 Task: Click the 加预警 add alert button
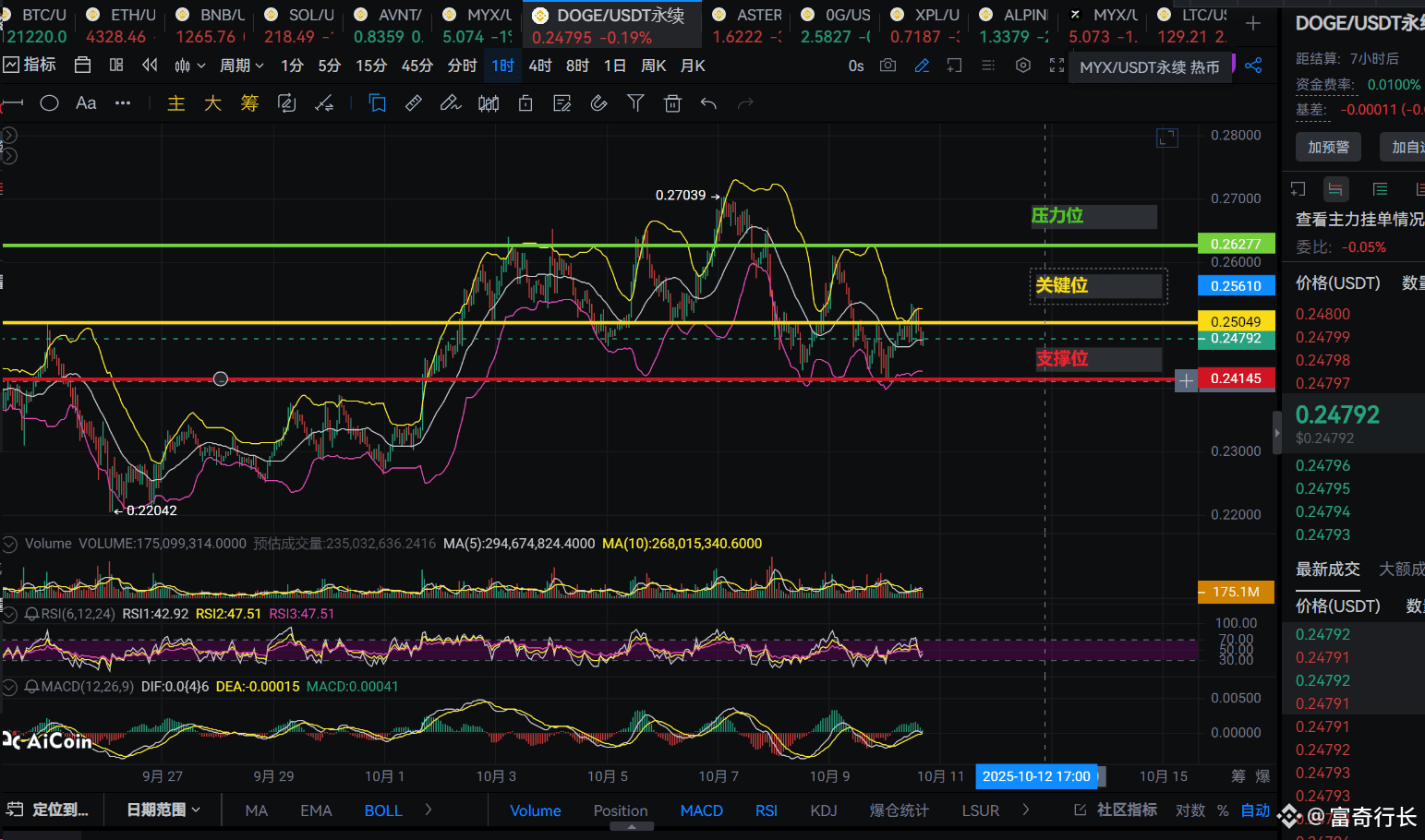pos(1328,147)
